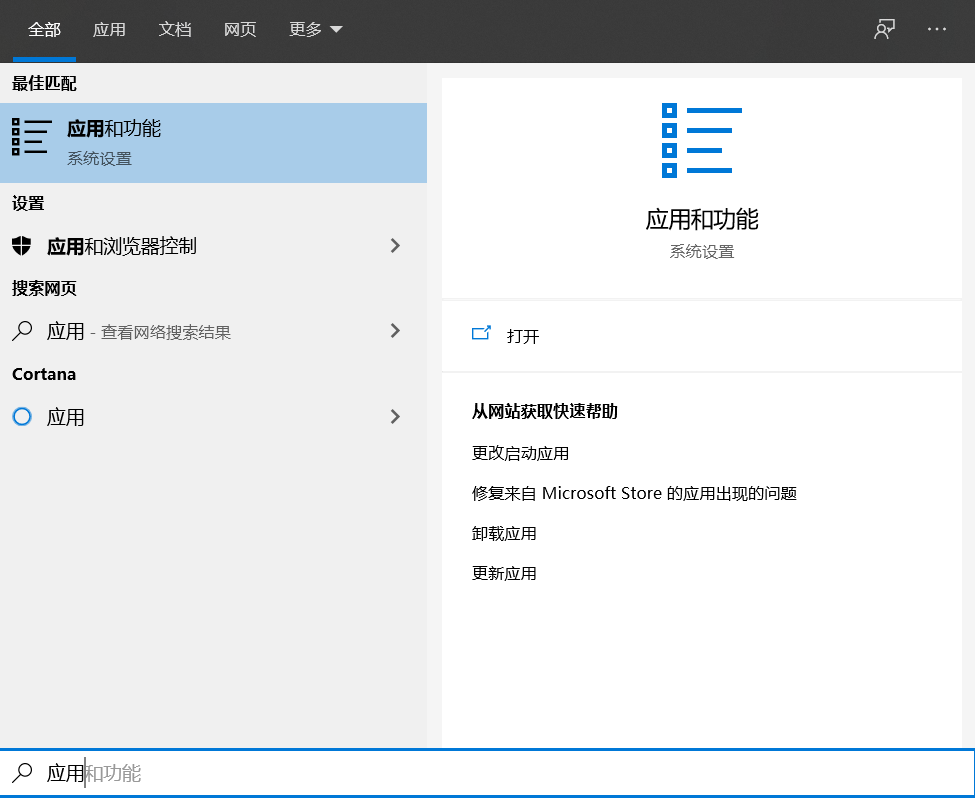Expand the Cortana 应用 result chevron

point(395,417)
